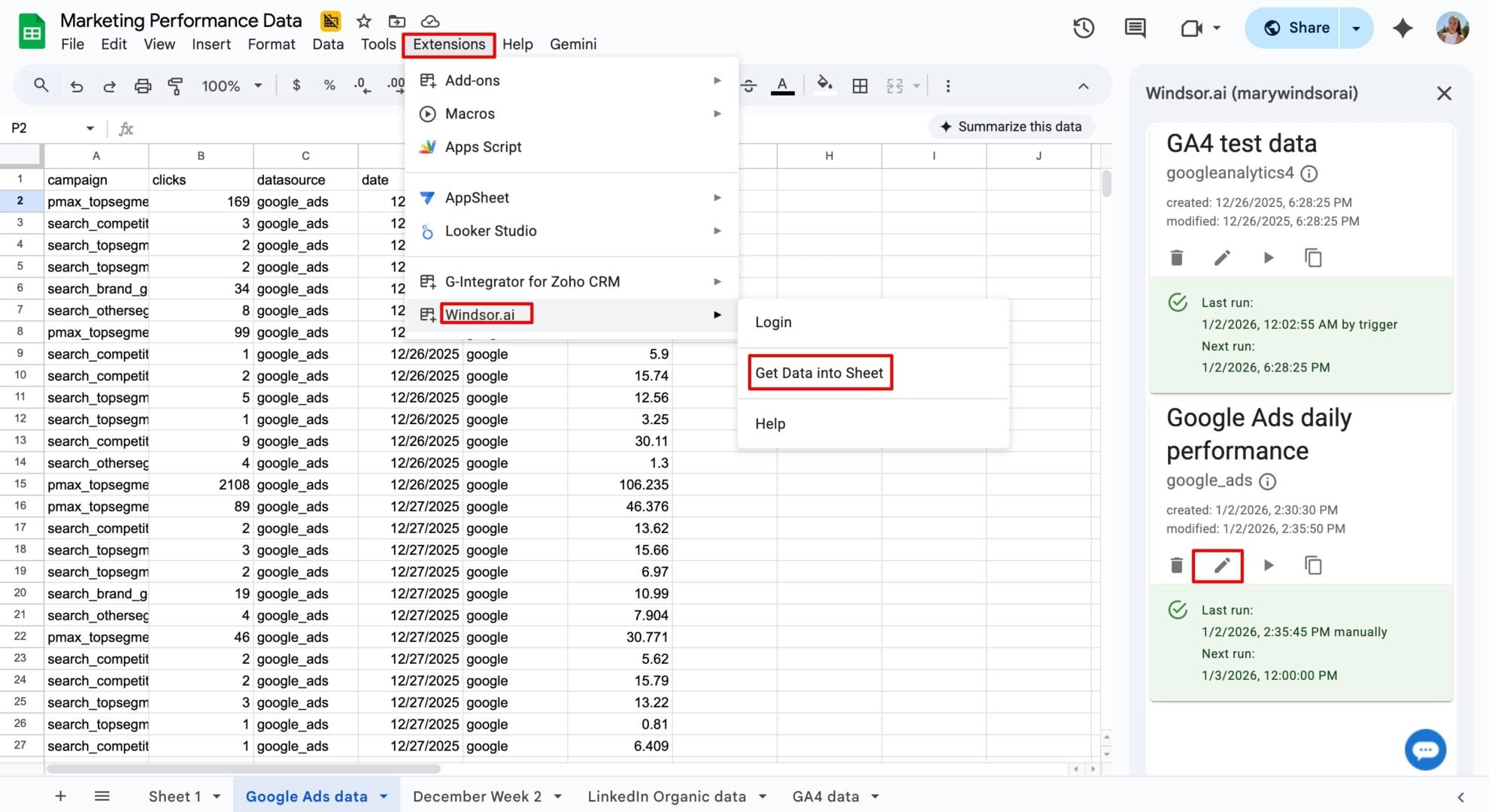The height and width of the screenshot is (812, 1489).
Task: Open the AppSheet submenu
Action: coord(572,198)
